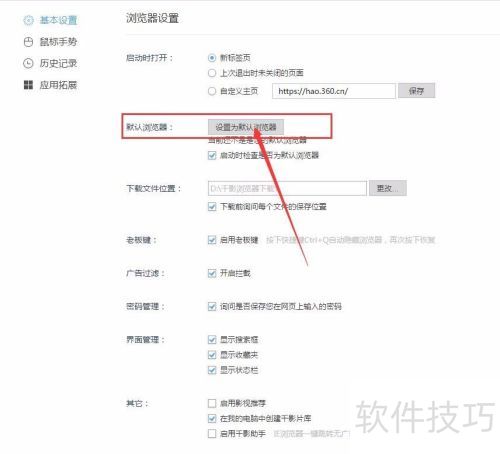Toggle the 显示搜索框 checkbox

pyautogui.click(x=212, y=340)
